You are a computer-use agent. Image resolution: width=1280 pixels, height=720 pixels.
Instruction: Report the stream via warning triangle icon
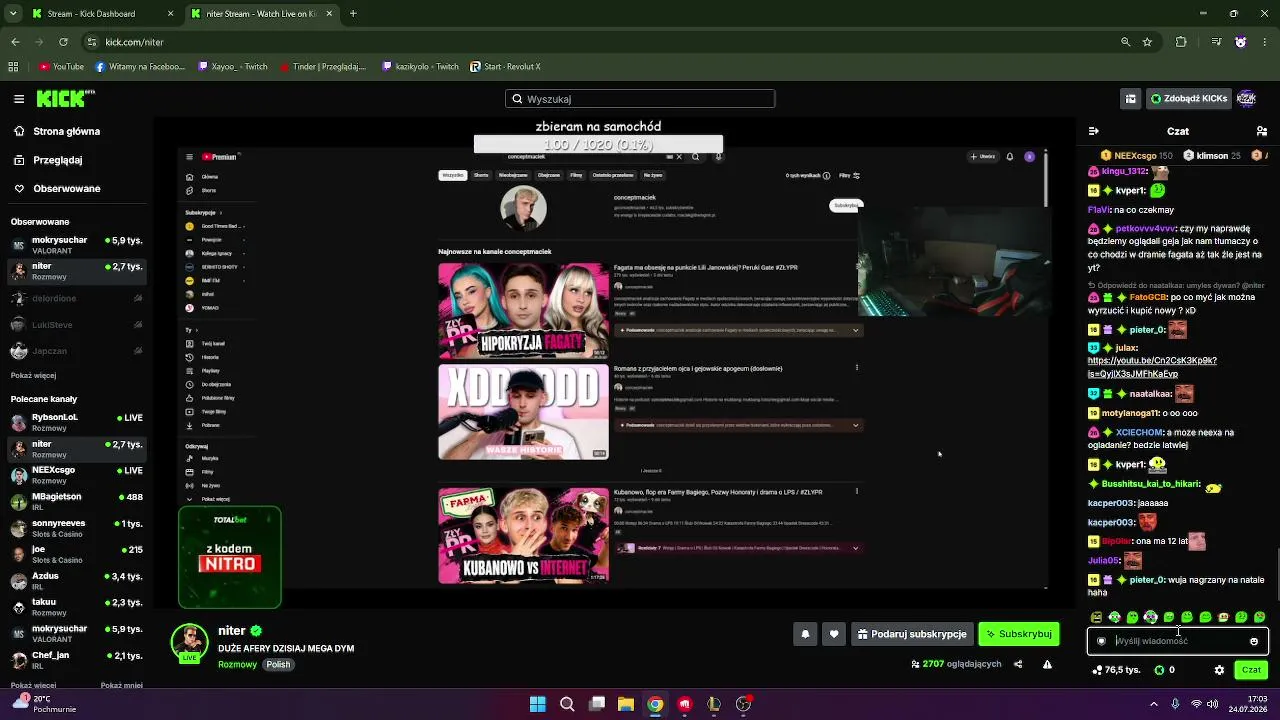pyautogui.click(x=1047, y=664)
